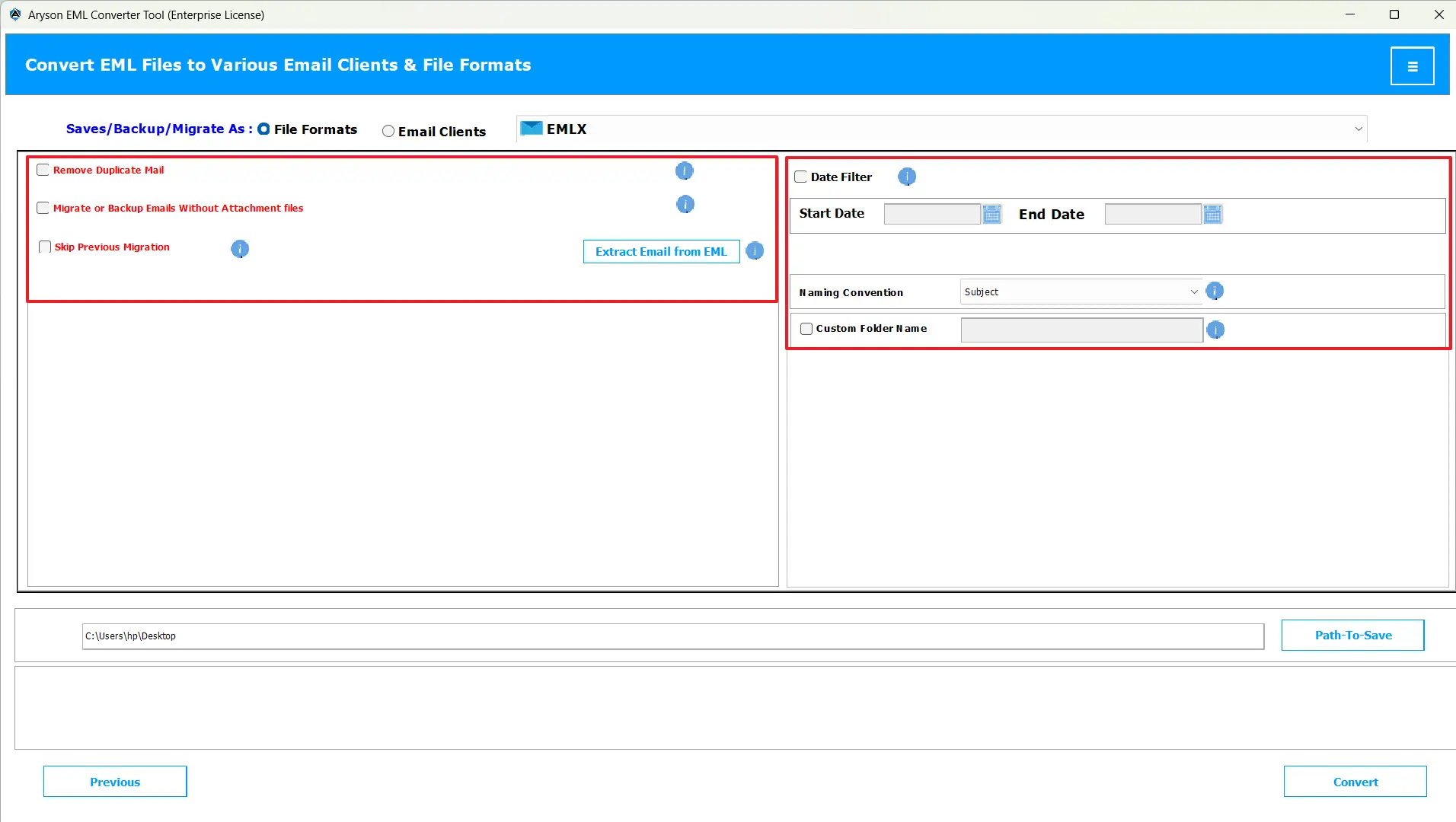Click info icon next to Date Filter
Image resolution: width=1456 pixels, height=822 pixels.
click(x=906, y=177)
